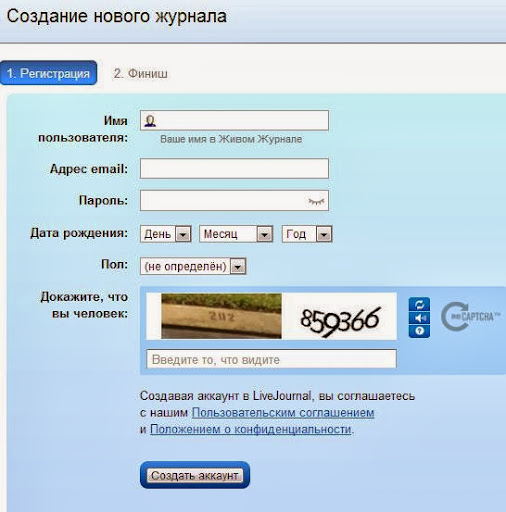Click into the Адрес email field

[234, 168]
